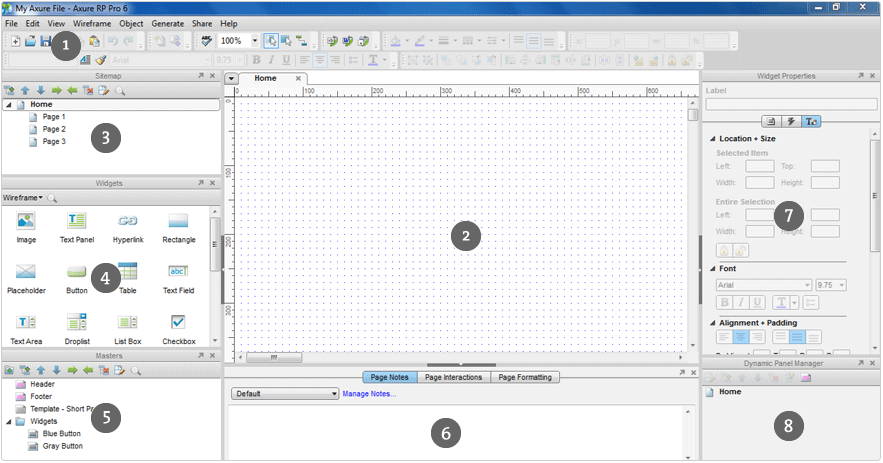Image resolution: width=883 pixels, height=463 pixels.
Task: Collapse the Location + Size section
Action: [x=712, y=139]
